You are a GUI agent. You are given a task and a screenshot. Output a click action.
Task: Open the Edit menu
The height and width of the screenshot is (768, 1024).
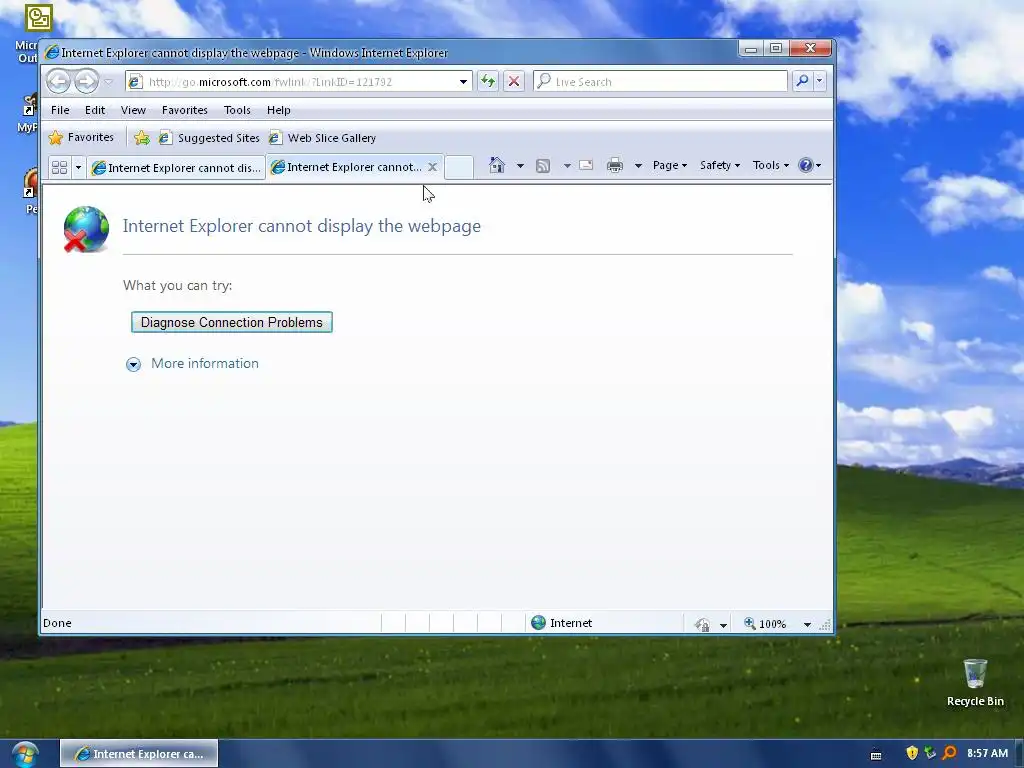(x=95, y=110)
